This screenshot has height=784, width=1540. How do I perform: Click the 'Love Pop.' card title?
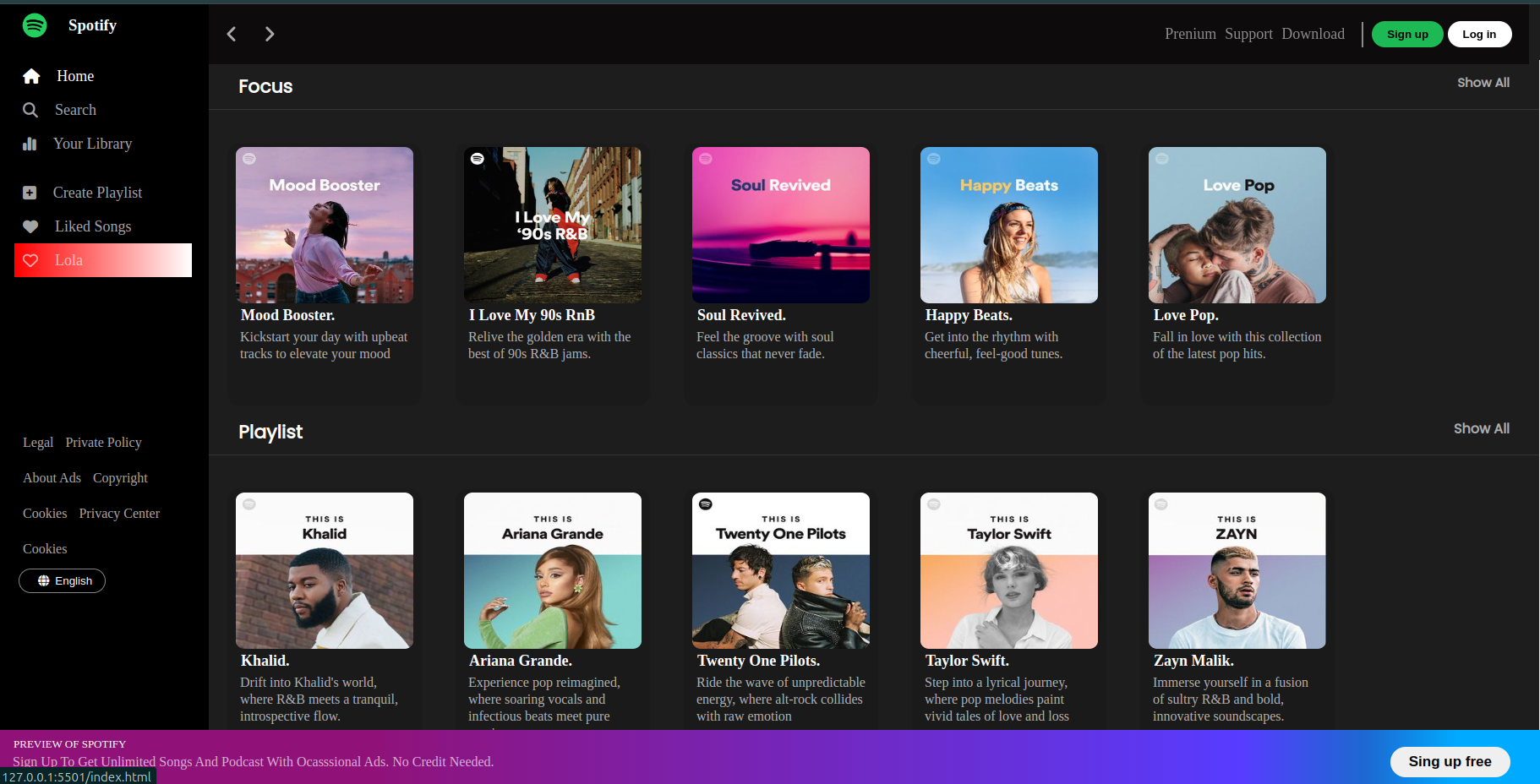1186,315
